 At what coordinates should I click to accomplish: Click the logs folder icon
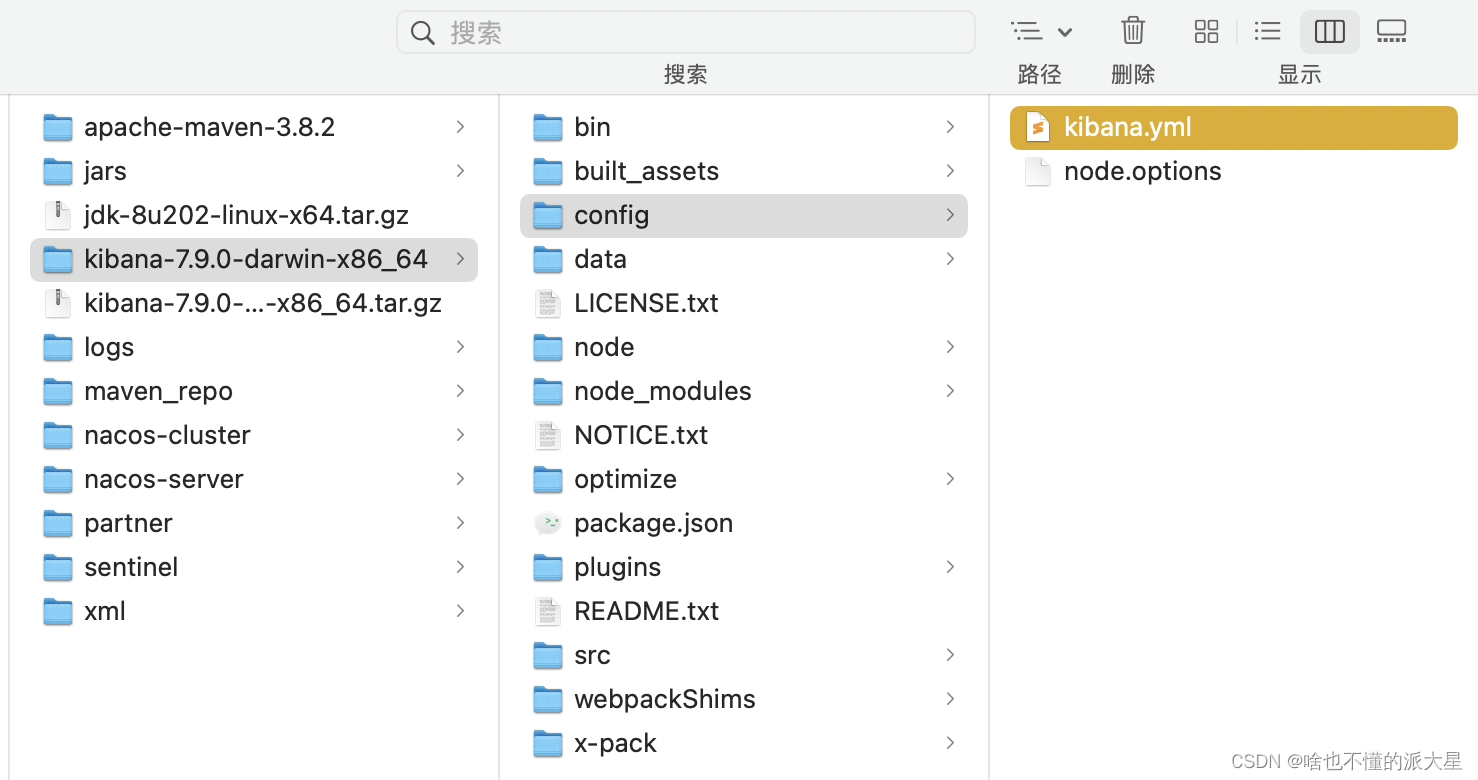[58, 347]
